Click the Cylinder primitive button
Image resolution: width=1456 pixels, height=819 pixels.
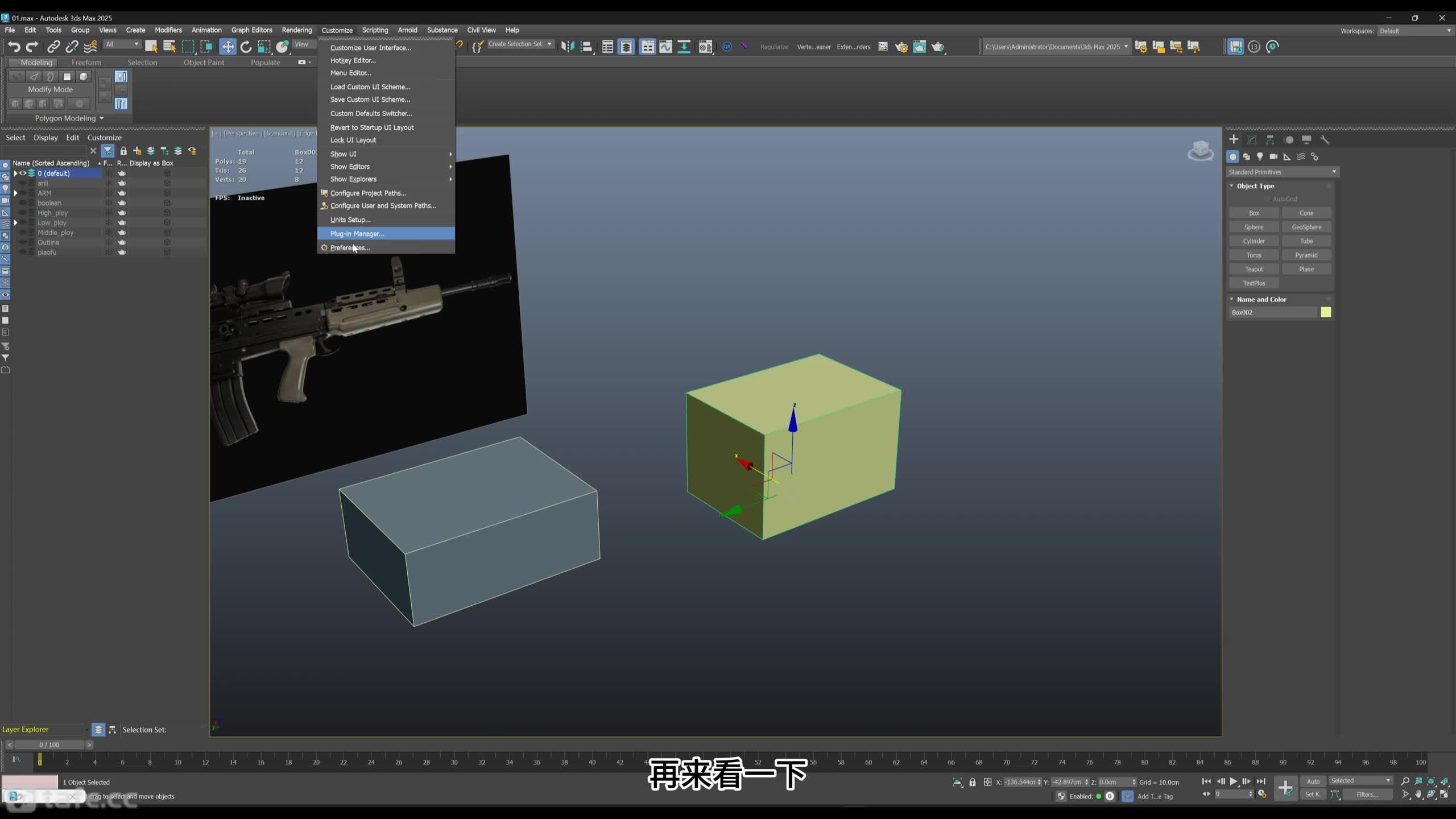point(1254,241)
